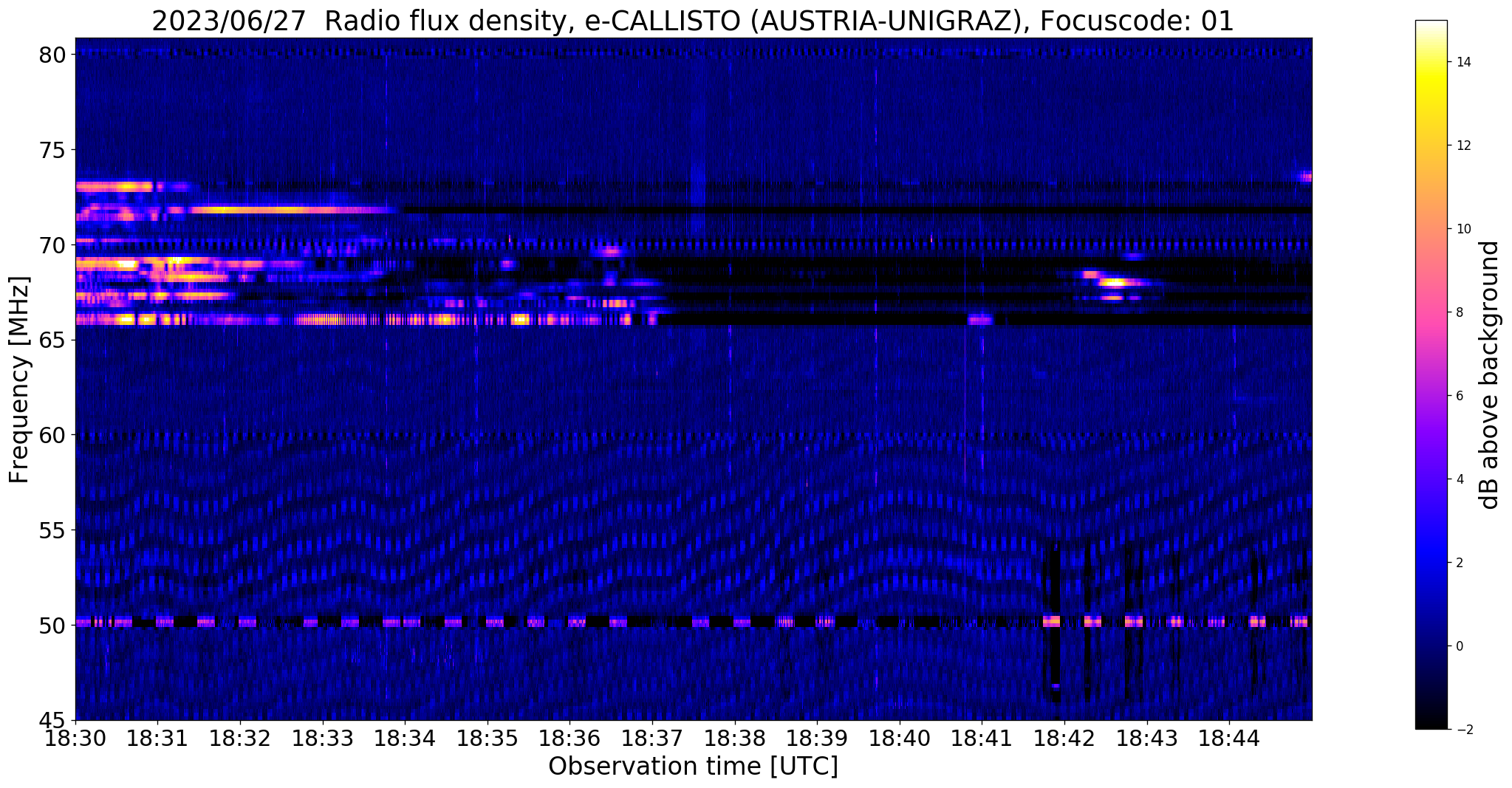Click the colorbar tick label 14
Image resolution: width=1512 pixels, height=788 pixels.
click(x=1463, y=62)
